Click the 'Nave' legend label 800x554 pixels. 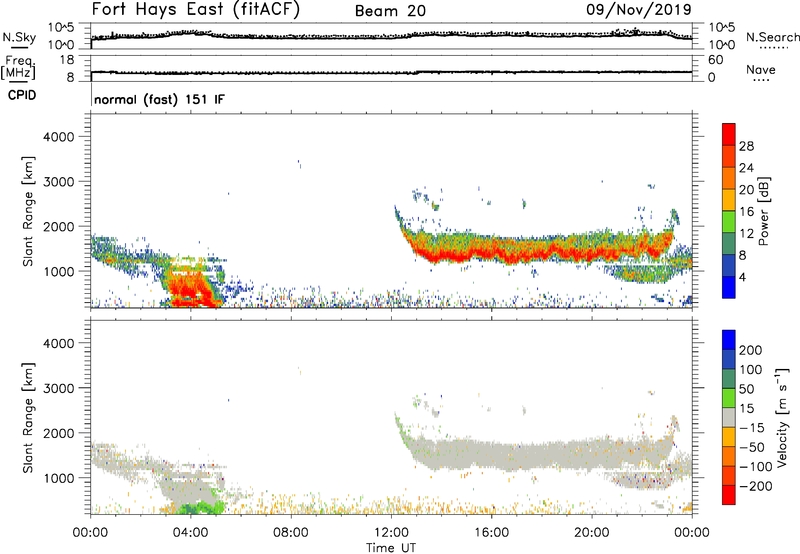pos(761,69)
